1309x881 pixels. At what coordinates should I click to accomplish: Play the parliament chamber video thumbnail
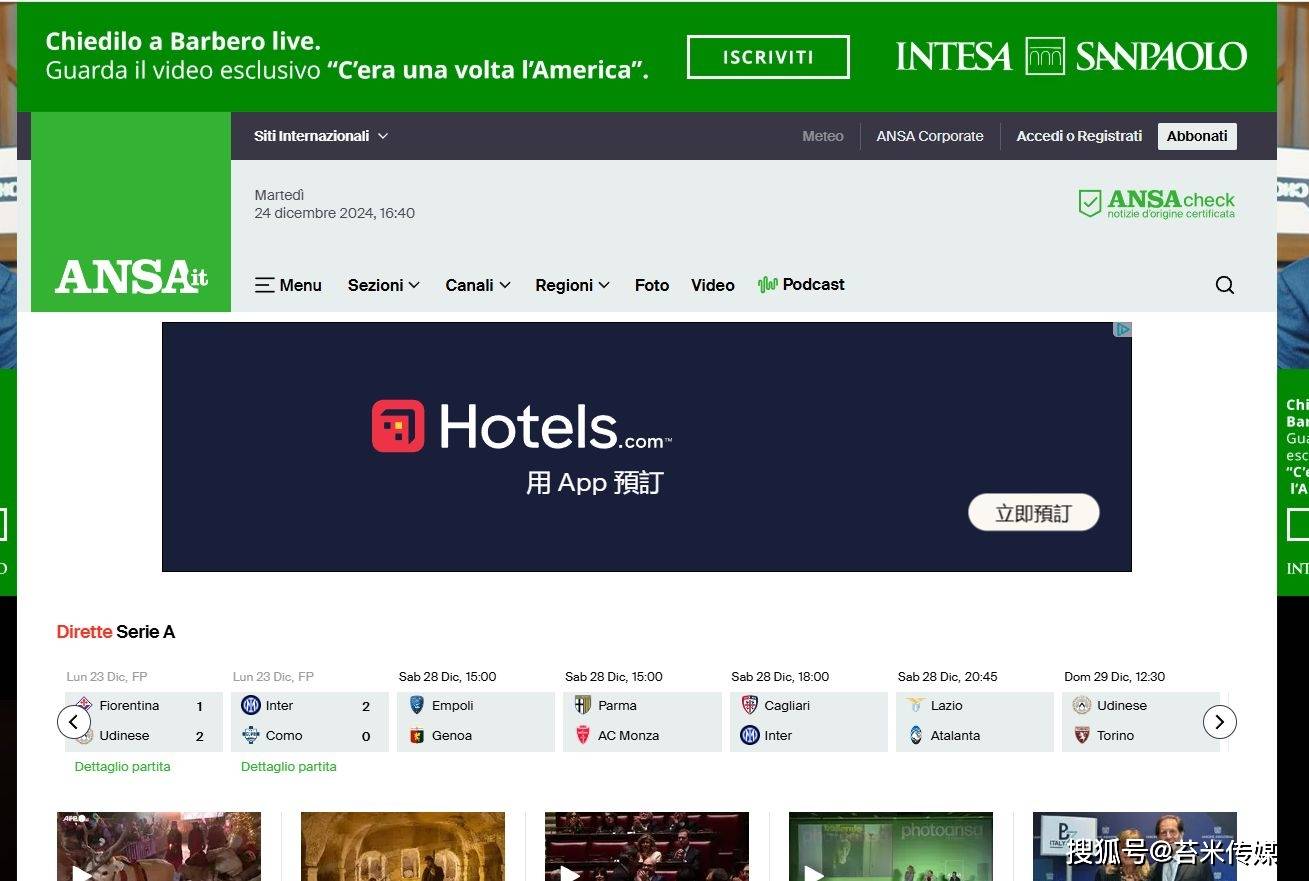pyautogui.click(x=647, y=846)
